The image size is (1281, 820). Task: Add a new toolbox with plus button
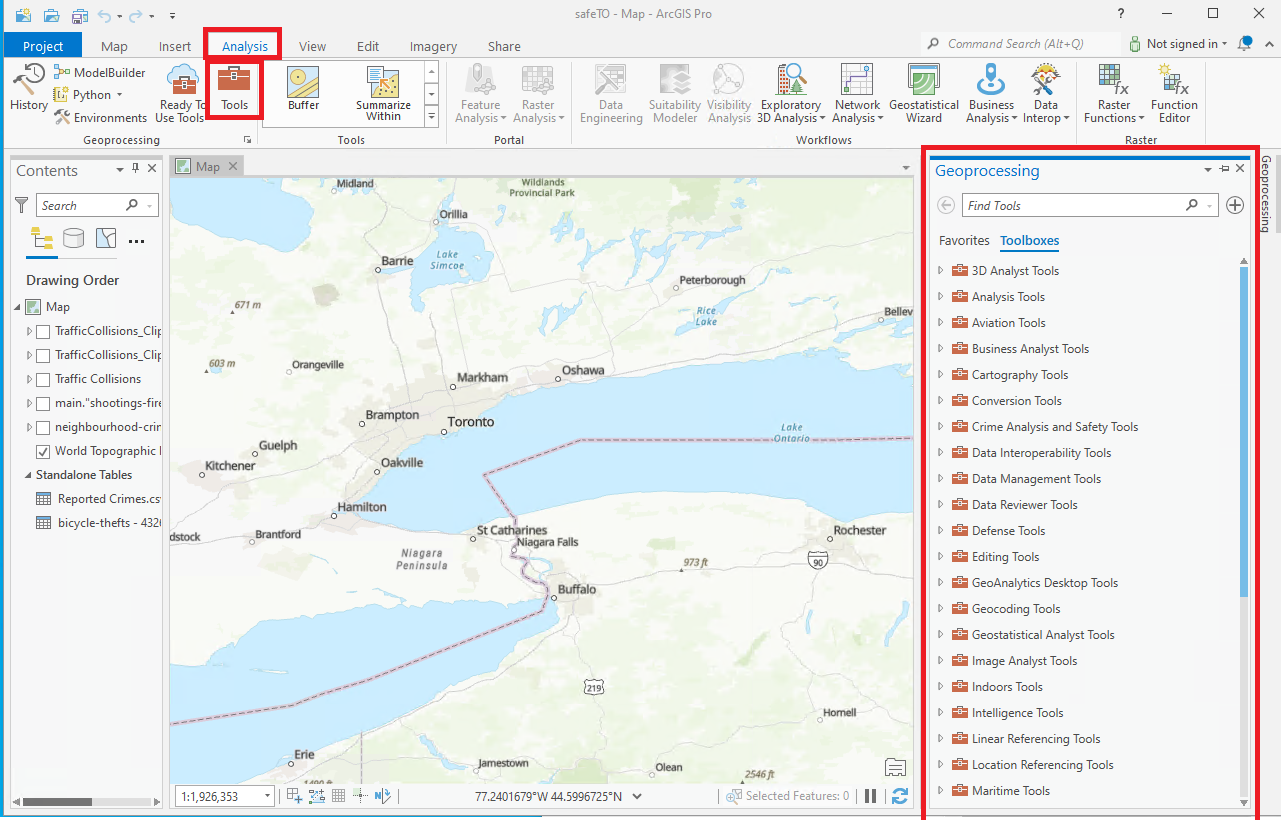click(1235, 205)
